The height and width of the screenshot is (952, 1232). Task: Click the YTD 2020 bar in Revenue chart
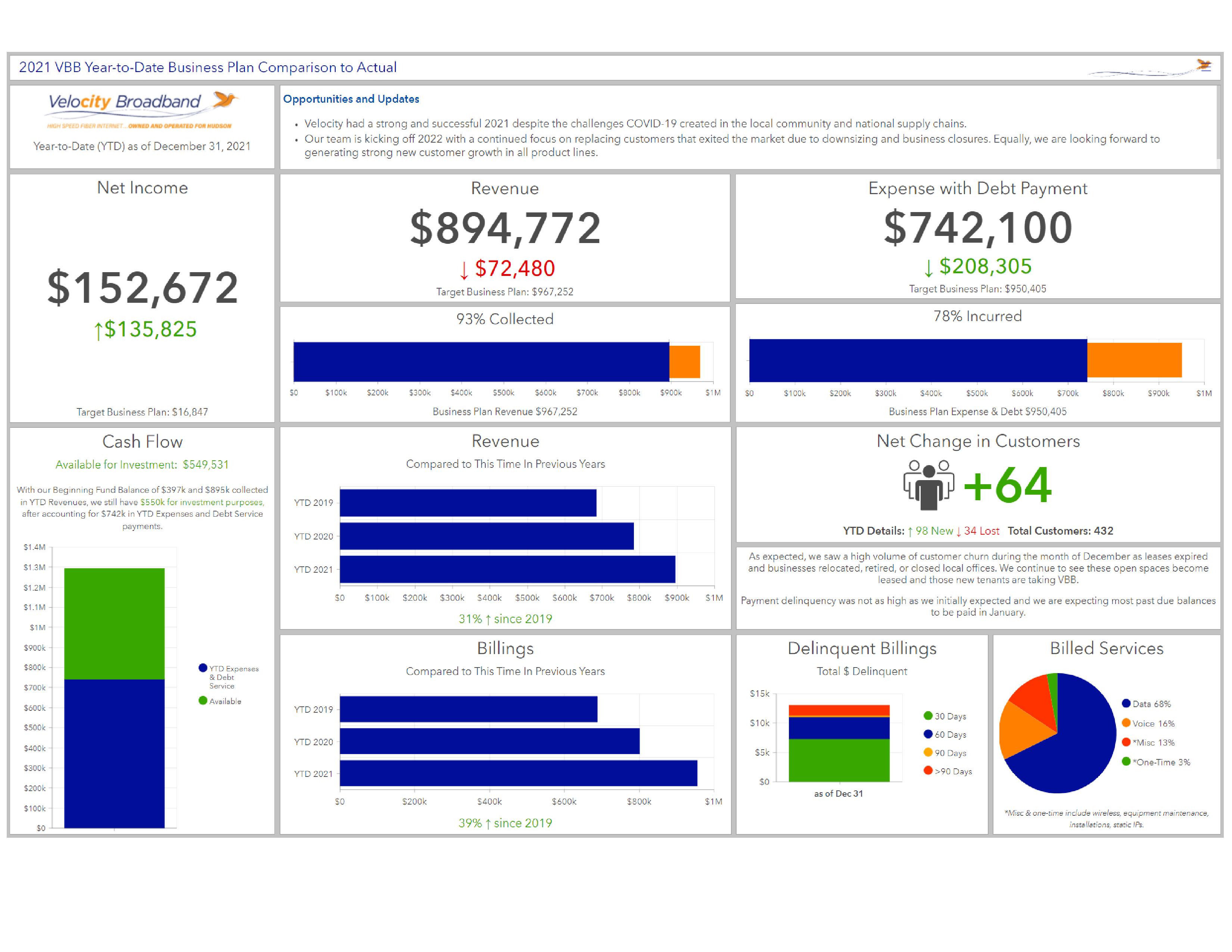click(x=486, y=536)
